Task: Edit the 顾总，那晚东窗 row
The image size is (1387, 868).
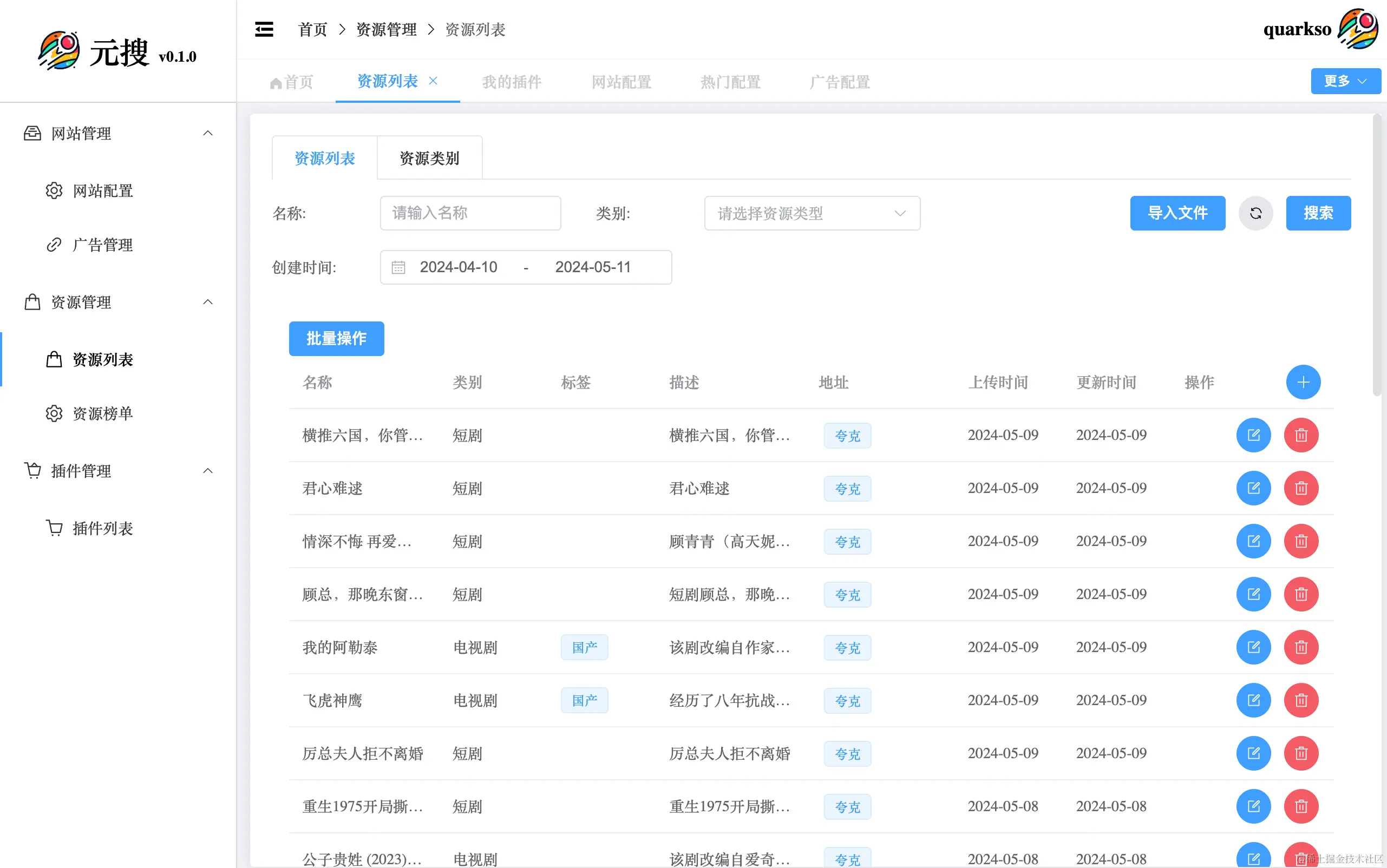Action: 1253,594
